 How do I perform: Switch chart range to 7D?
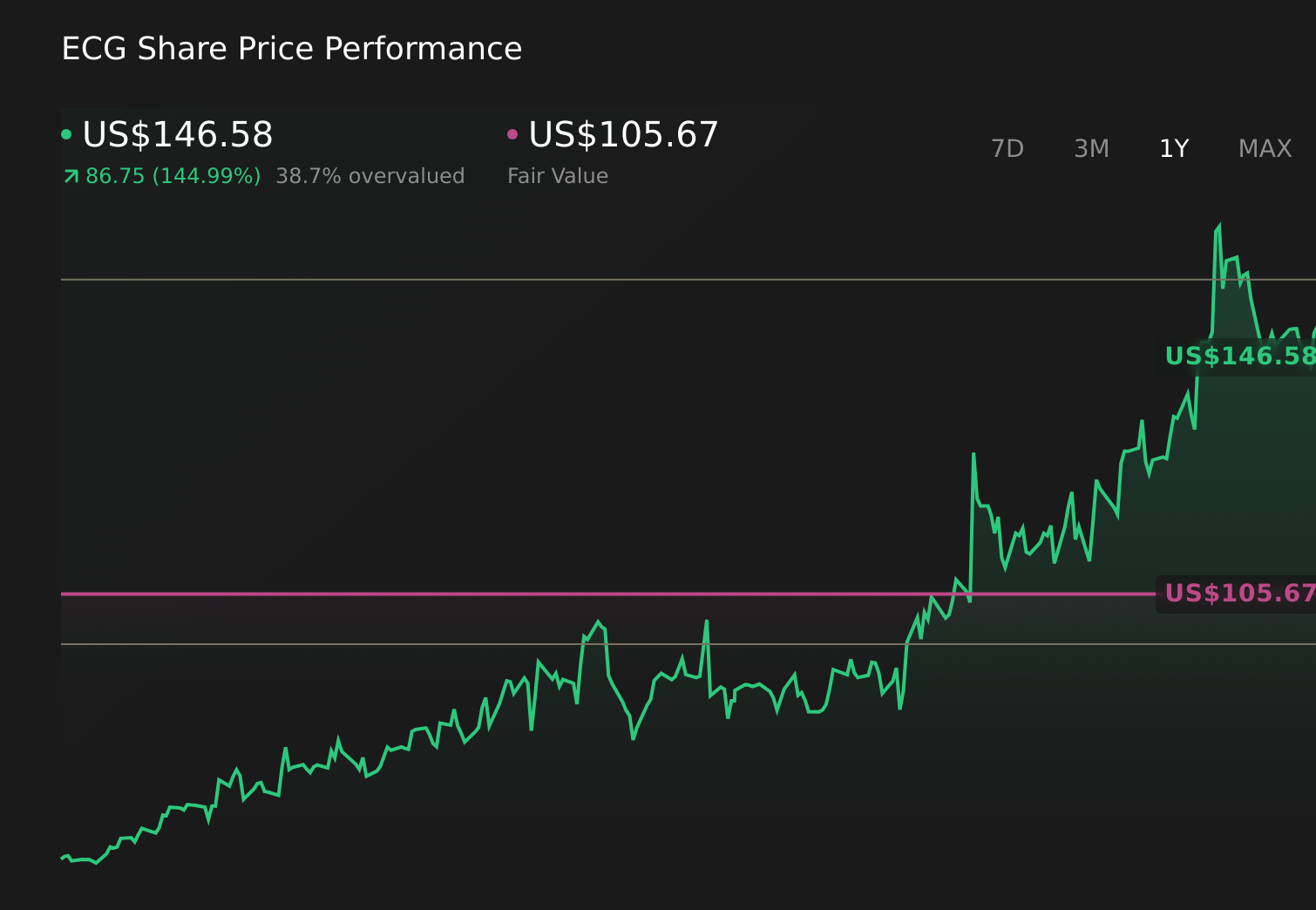(x=1007, y=149)
